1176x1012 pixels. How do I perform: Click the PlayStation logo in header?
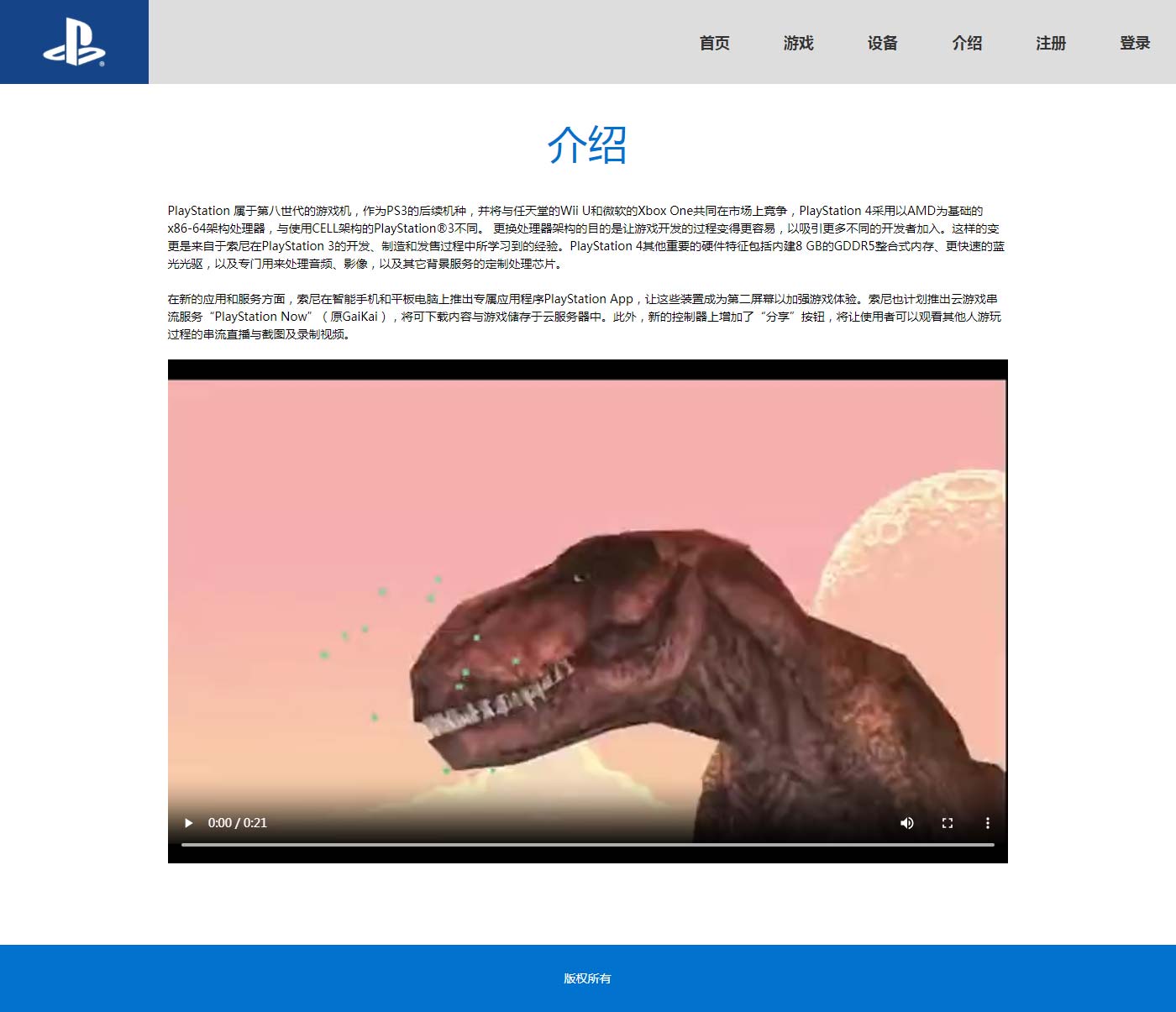click(x=74, y=42)
